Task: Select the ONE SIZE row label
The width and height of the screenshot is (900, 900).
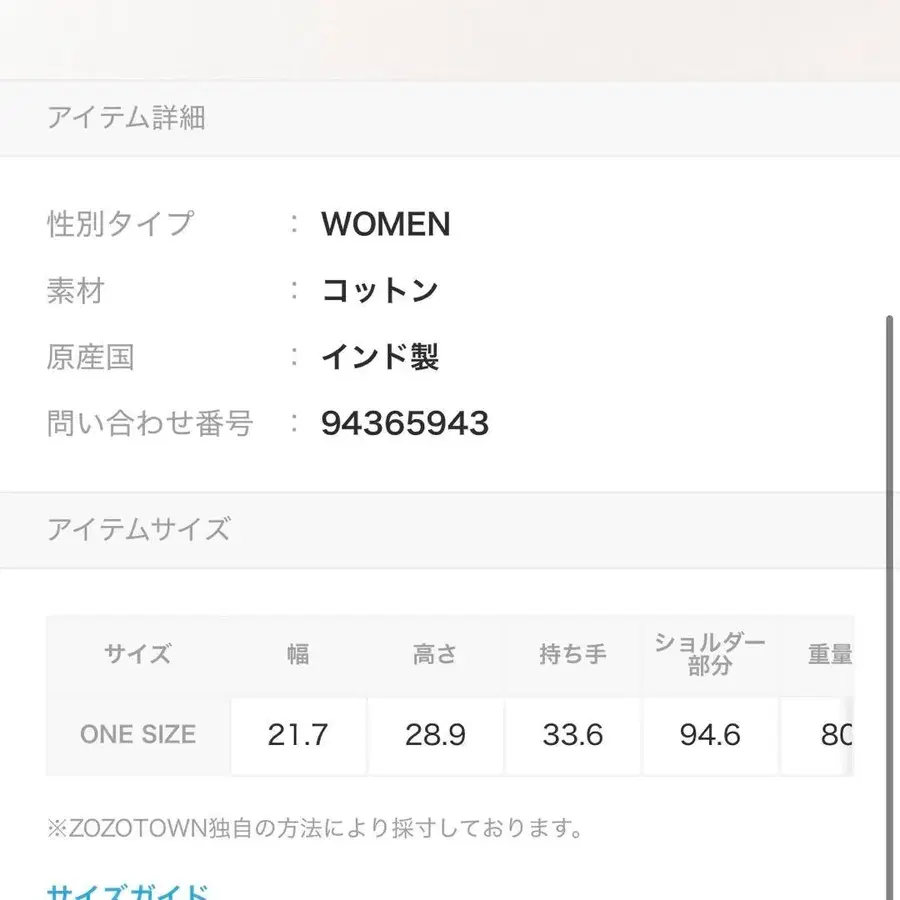Action: coord(136,735)
